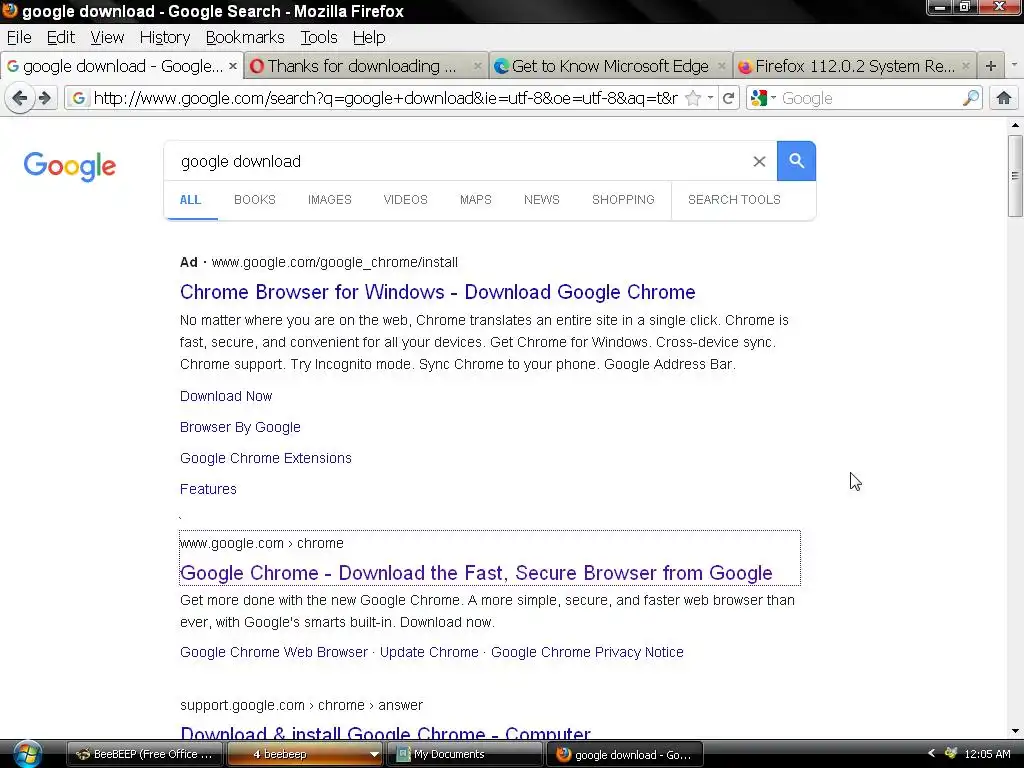Go back with the Back arrow button
This screenshot has height=768, width=1024.
click(x=20, y=99)
